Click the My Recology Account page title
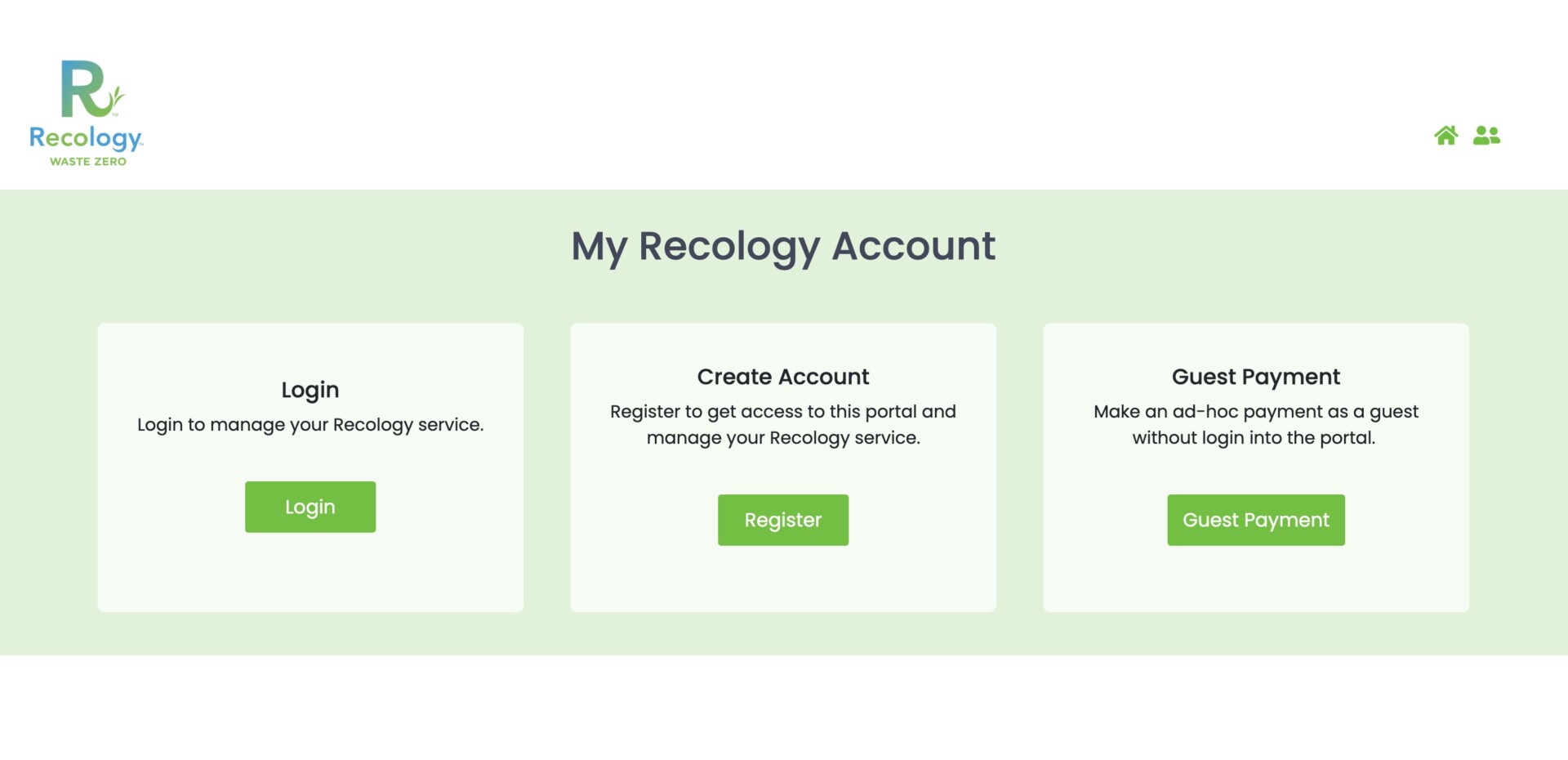The width and height of the screenshot is (1568, 760). click(783, 246)
